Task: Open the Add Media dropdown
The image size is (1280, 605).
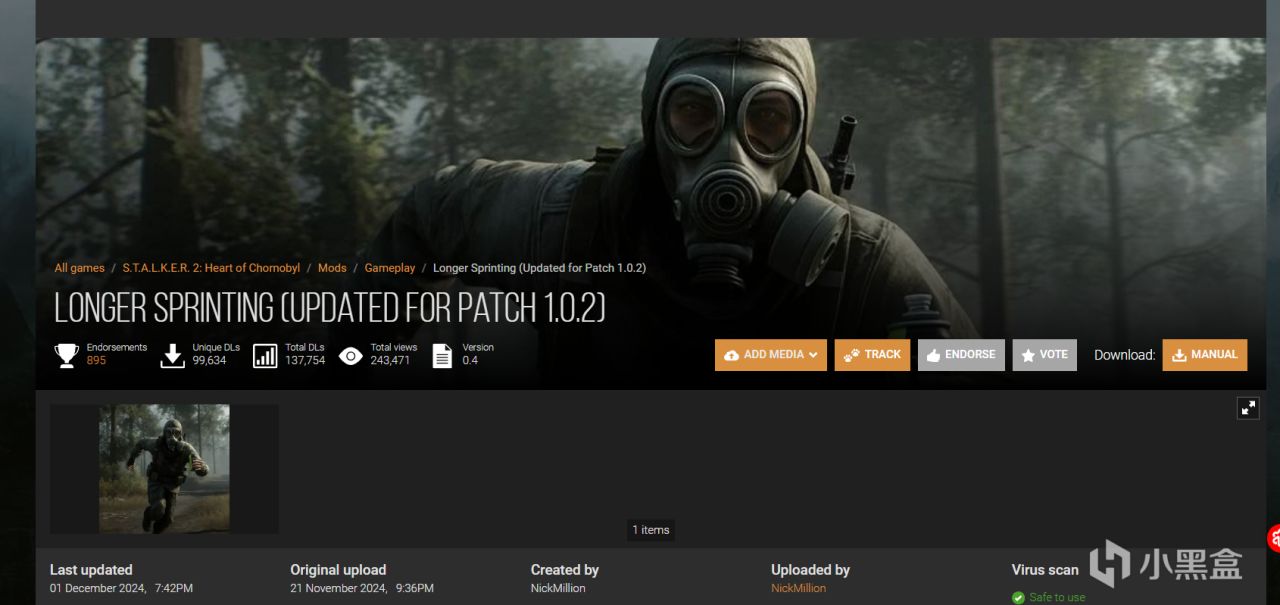Action: click(x=770, y=355)
